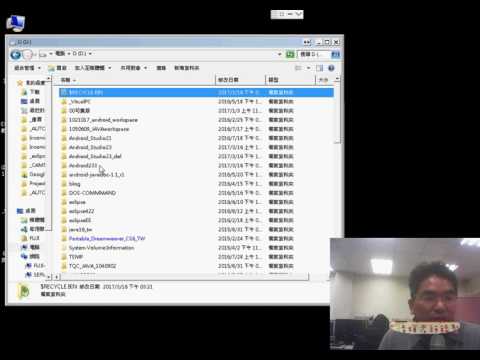The height and width of the screenshot is (360, 480).
Task: Click the Burn toolbar button
Action: (x=161, y=68)
